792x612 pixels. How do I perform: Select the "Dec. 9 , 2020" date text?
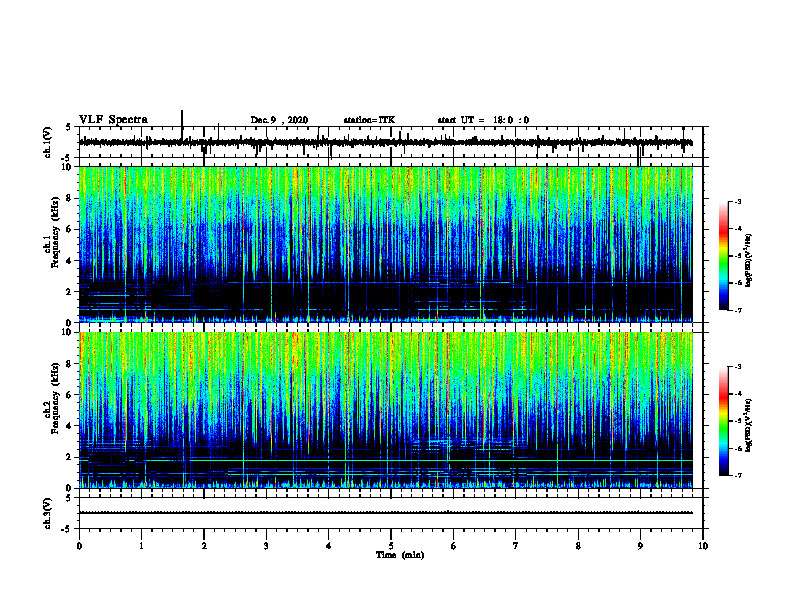point(279,120)
